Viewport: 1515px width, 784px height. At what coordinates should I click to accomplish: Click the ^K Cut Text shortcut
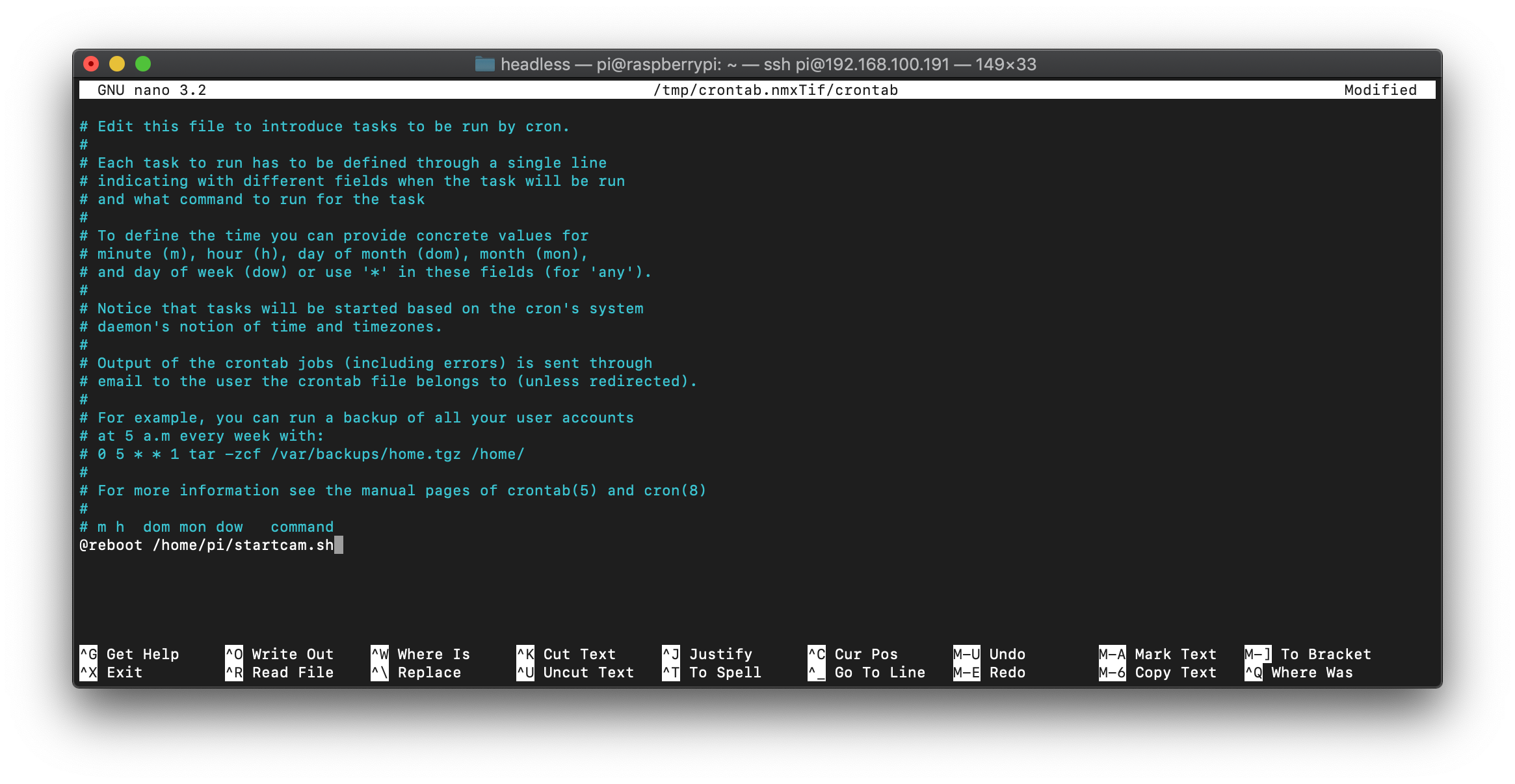(566, 654)
